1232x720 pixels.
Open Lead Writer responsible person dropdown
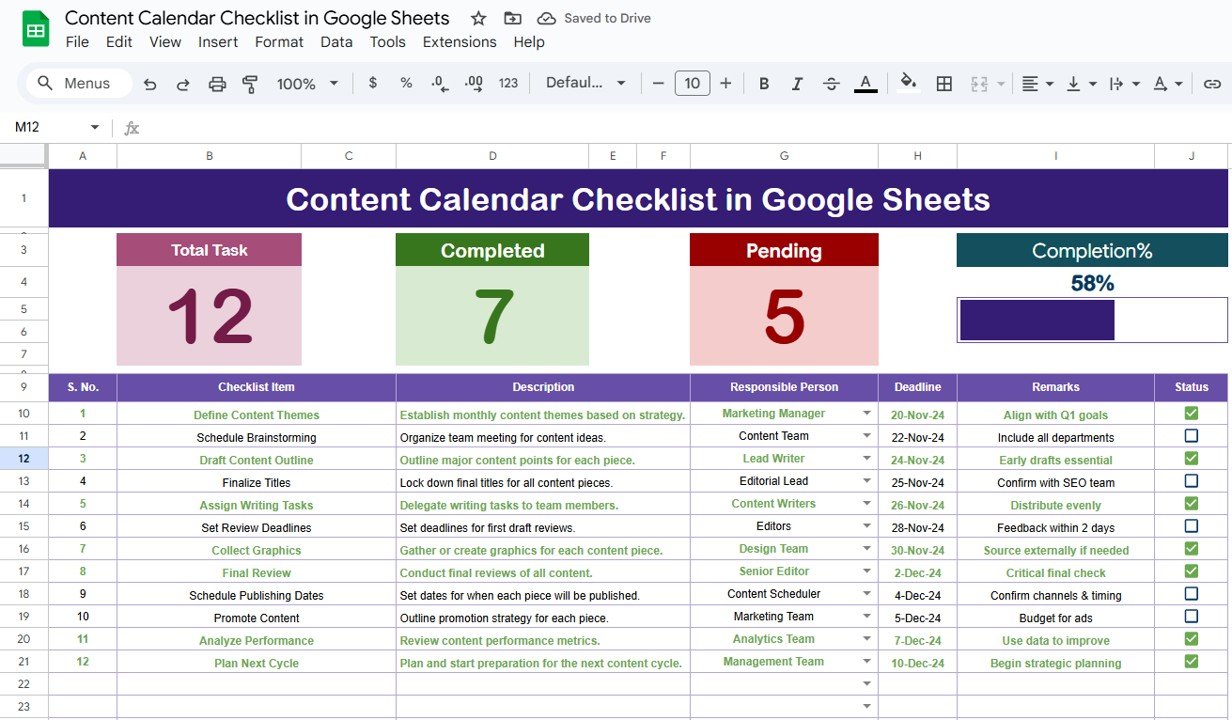(867, 459)
